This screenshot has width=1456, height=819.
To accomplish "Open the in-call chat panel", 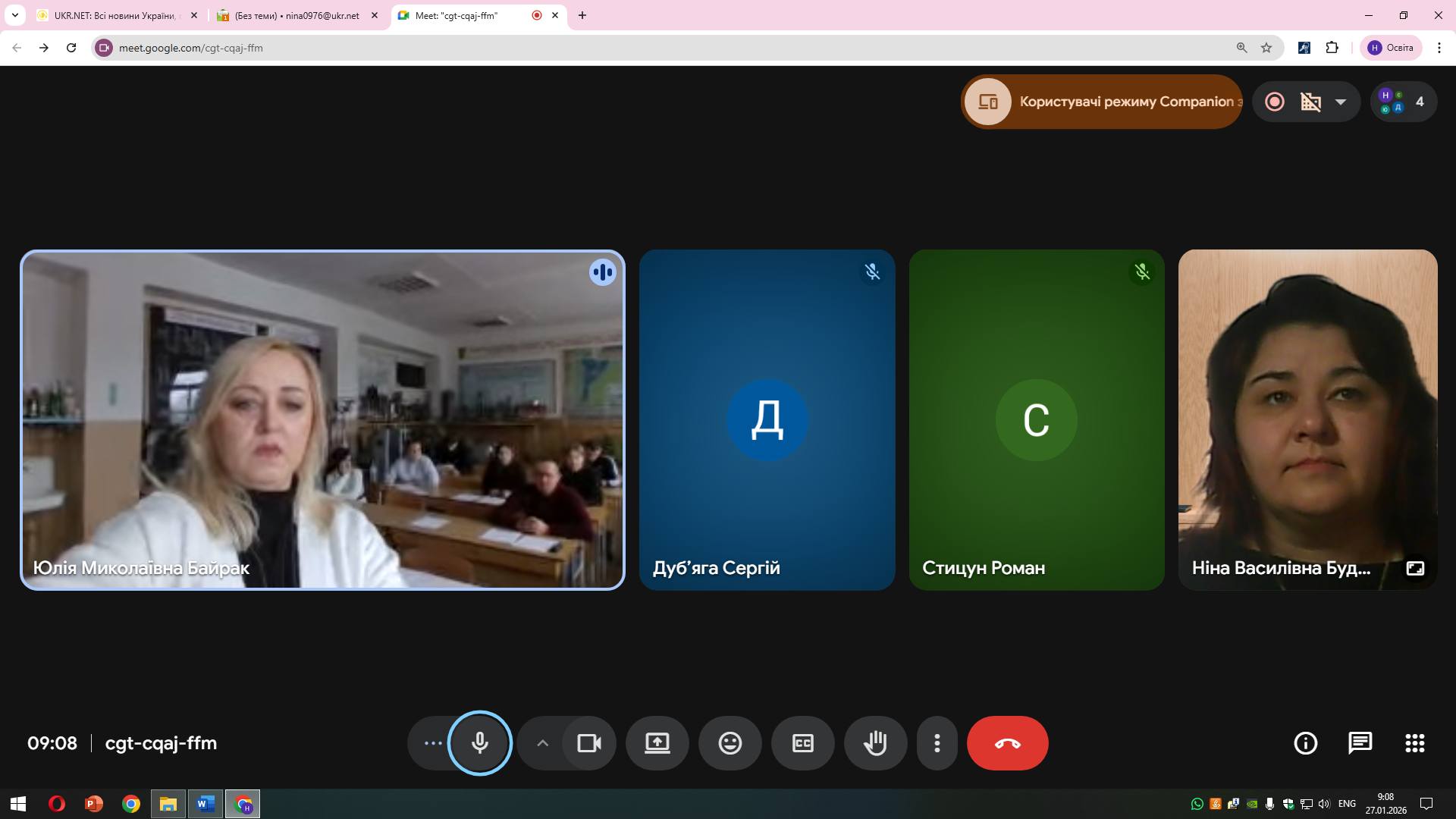I will click(x=1360, y=743).
